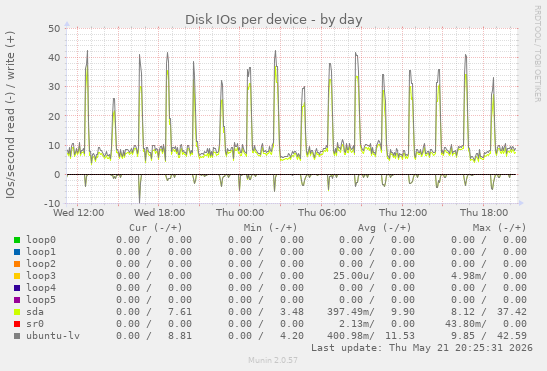Click the Thu 12:00 axis label
Image resolution: width=547 pixels, height=371 pixels.
(403, 213)
